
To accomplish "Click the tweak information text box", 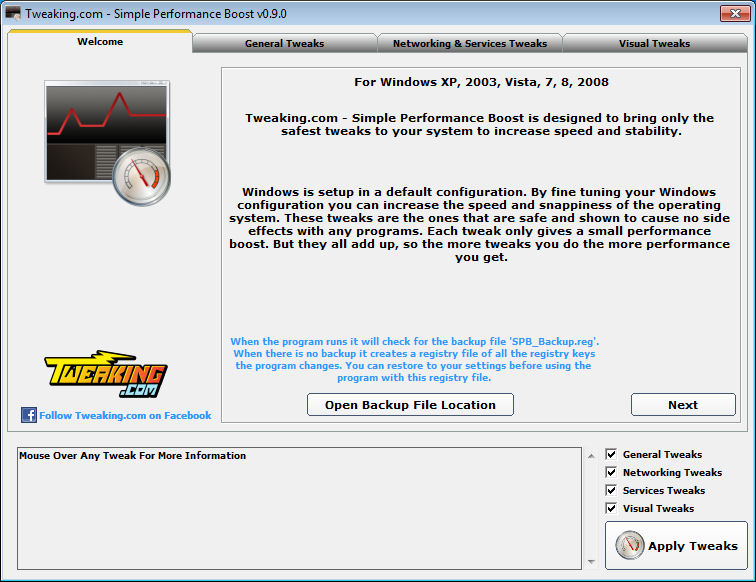I will [x=299, y=509].
